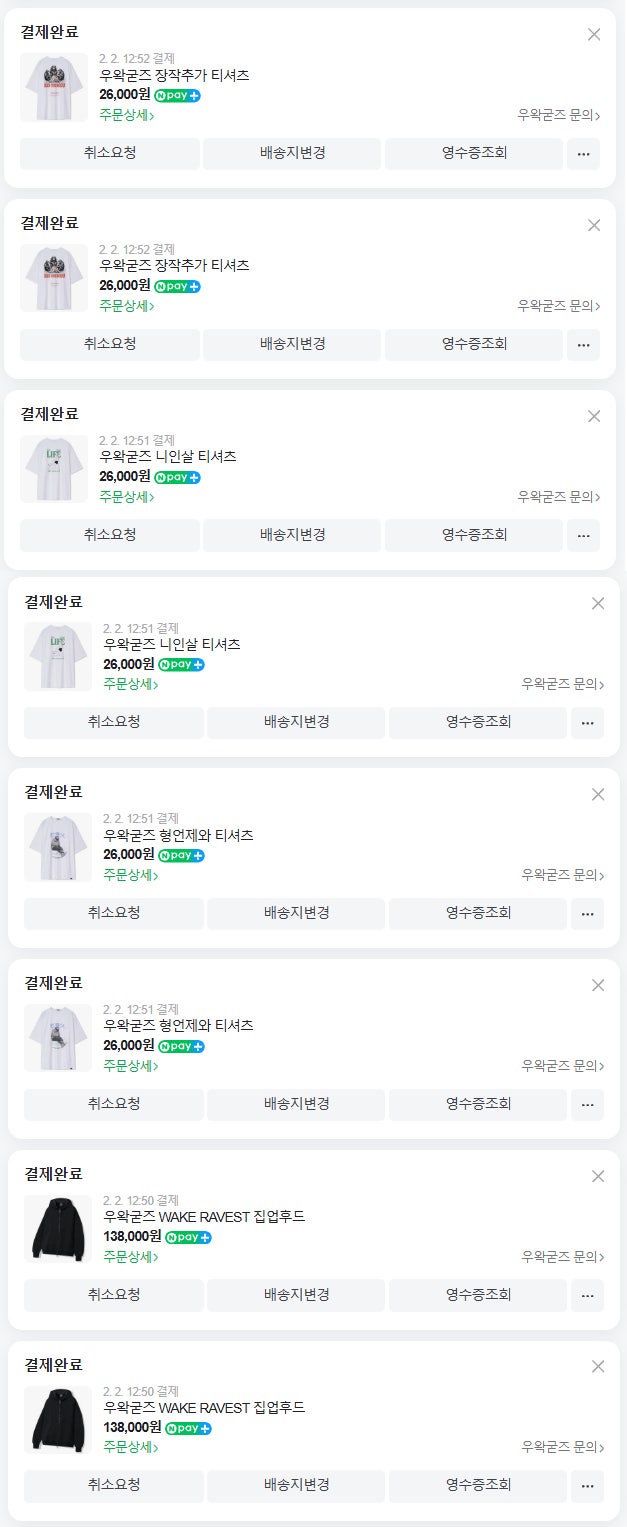Click the Npay badge on the first WAKE RAVEST order
Viewport: 627px width, 1527px height.
pyautogui.click(x=188, y=1237)
